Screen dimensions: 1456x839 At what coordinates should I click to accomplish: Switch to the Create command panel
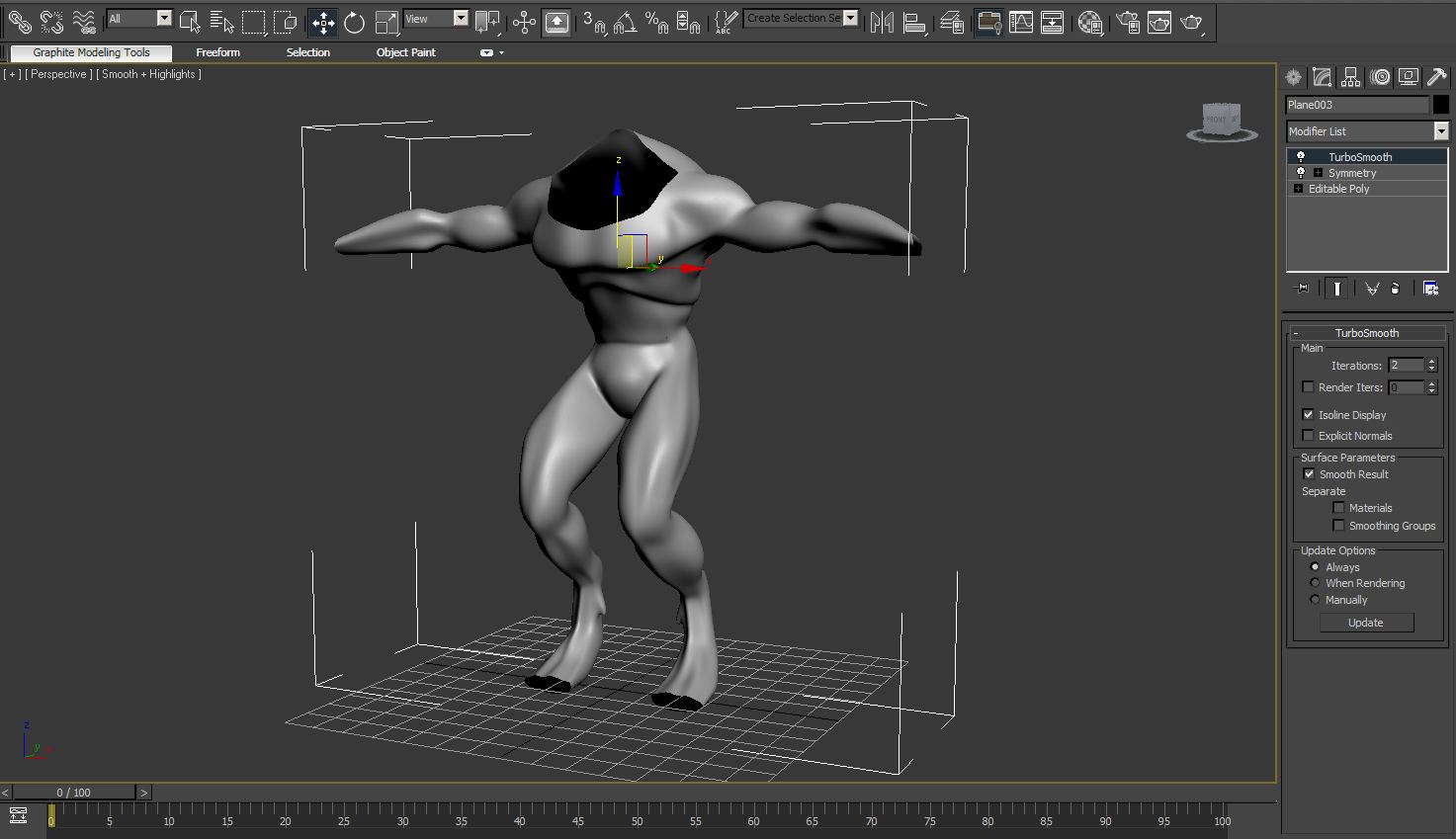1294,77
